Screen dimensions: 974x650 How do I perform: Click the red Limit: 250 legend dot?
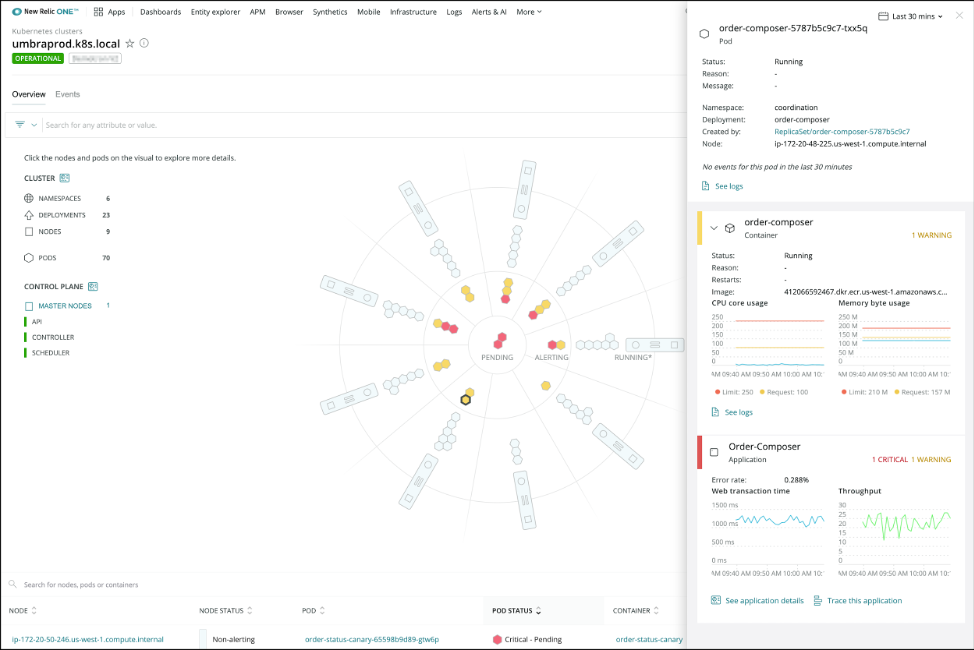(717, 392)
